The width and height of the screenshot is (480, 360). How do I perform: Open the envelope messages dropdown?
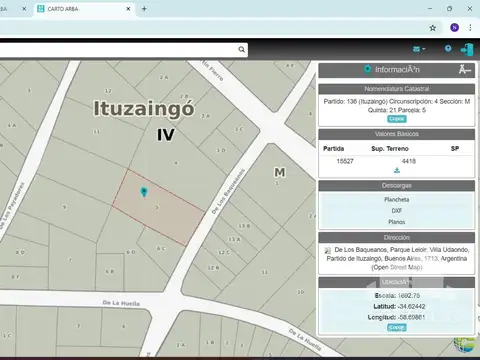(x=419, y=49)
